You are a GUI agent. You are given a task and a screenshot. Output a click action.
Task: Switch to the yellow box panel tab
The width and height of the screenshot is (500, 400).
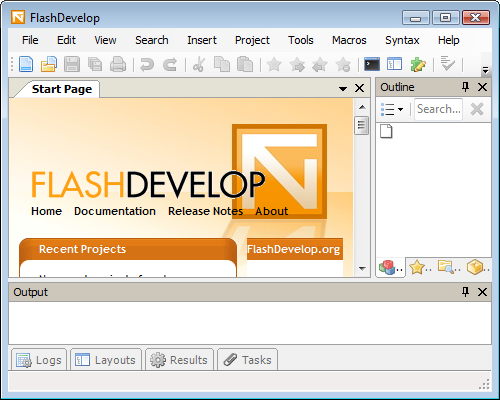pyautogui.click(x=478, y=267)
